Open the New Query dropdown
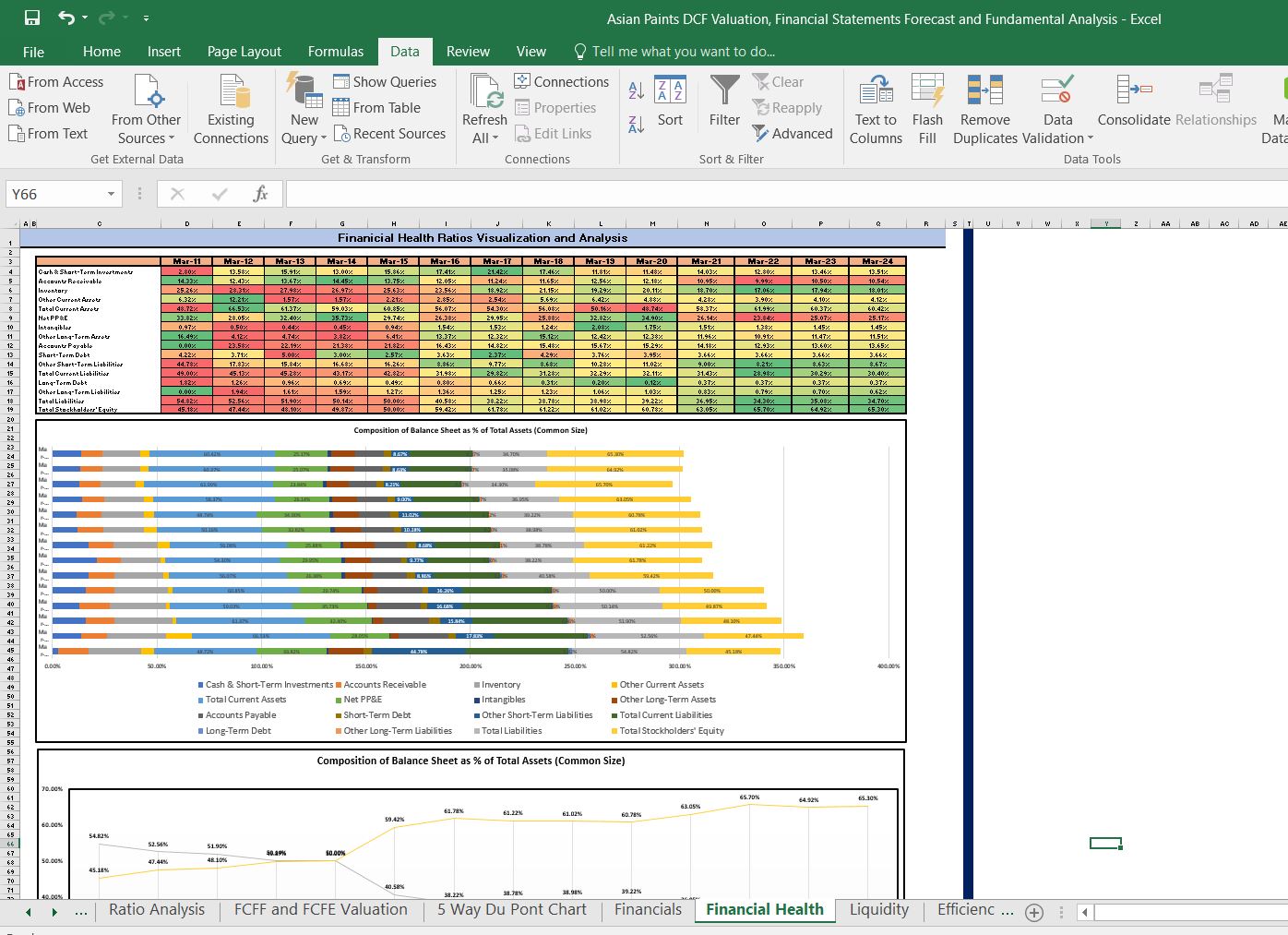 [x=304, y=109]
